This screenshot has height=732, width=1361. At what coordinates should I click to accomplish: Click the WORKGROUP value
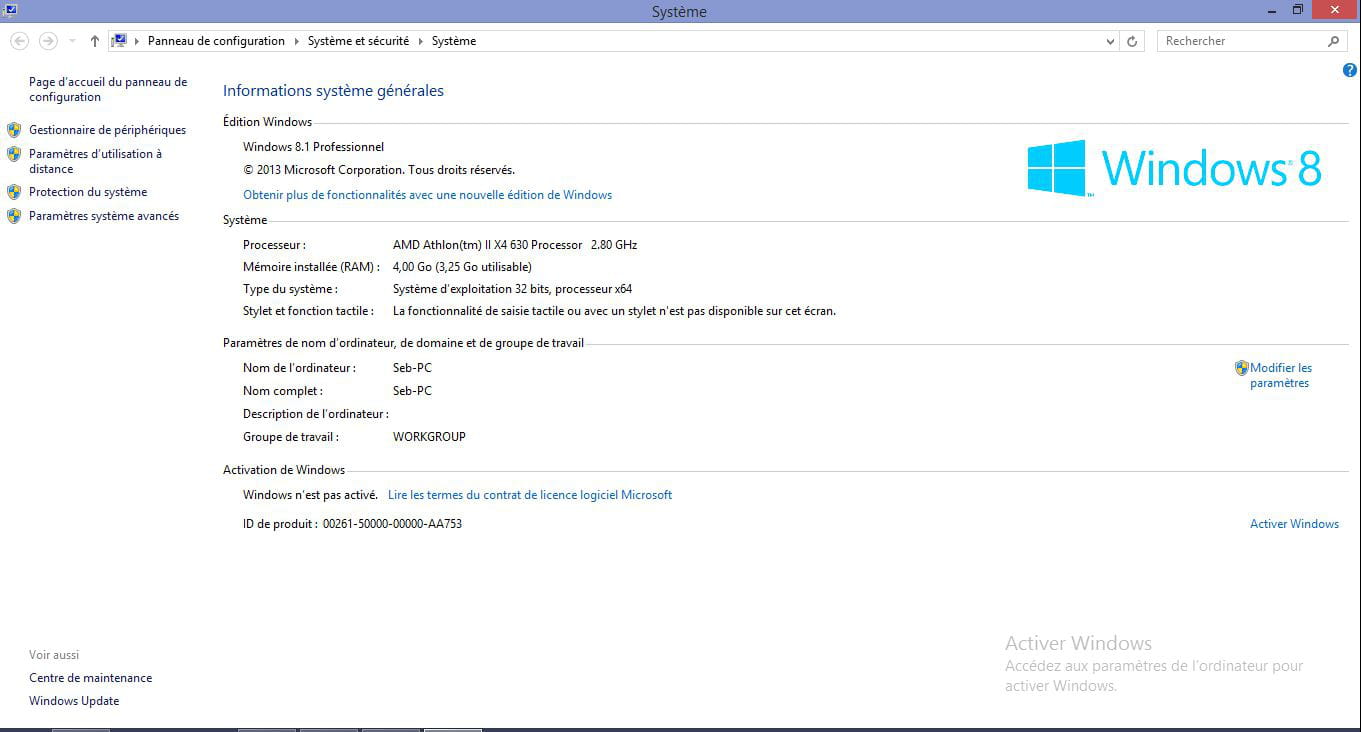pyautogui.click(x=429, y=437)
